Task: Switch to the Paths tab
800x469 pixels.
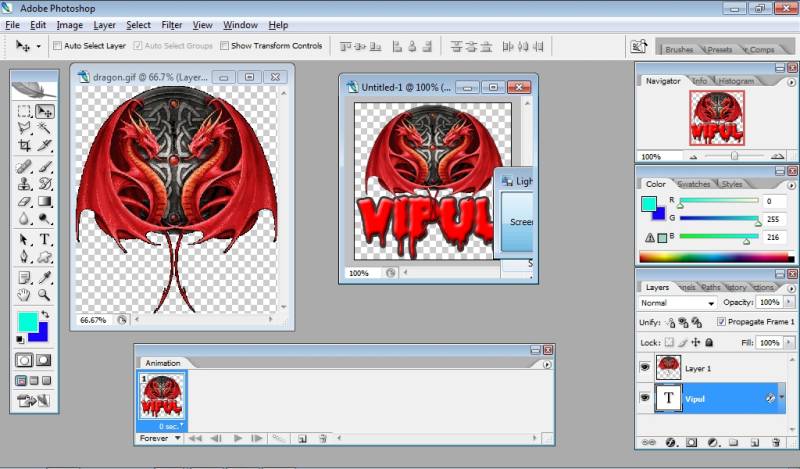Action: [x=710, y=288]
